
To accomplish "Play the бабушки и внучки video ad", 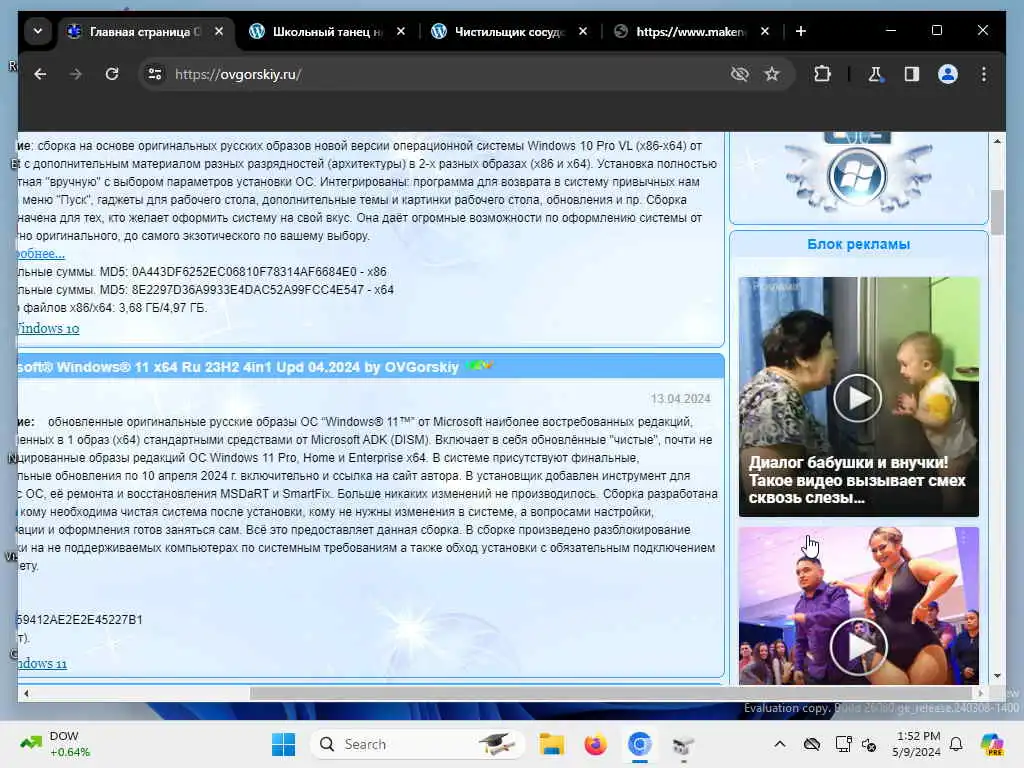I will pos(857,398).
